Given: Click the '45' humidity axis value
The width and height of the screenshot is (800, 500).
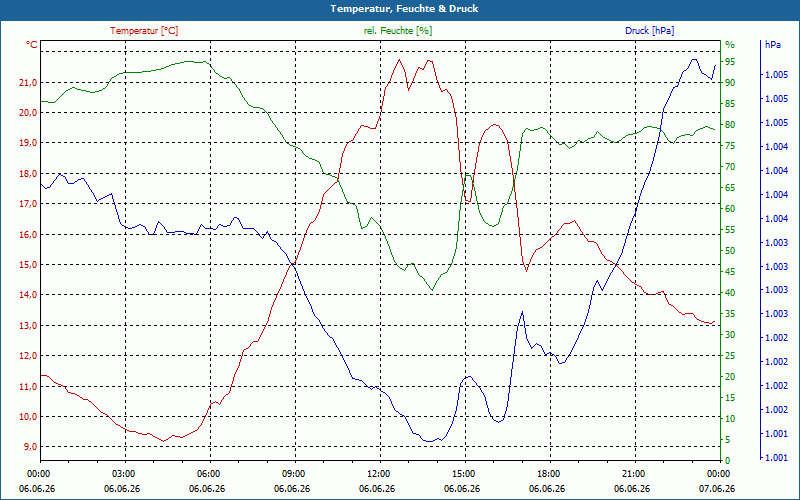Looking at the screenshot, I should 730,272.
